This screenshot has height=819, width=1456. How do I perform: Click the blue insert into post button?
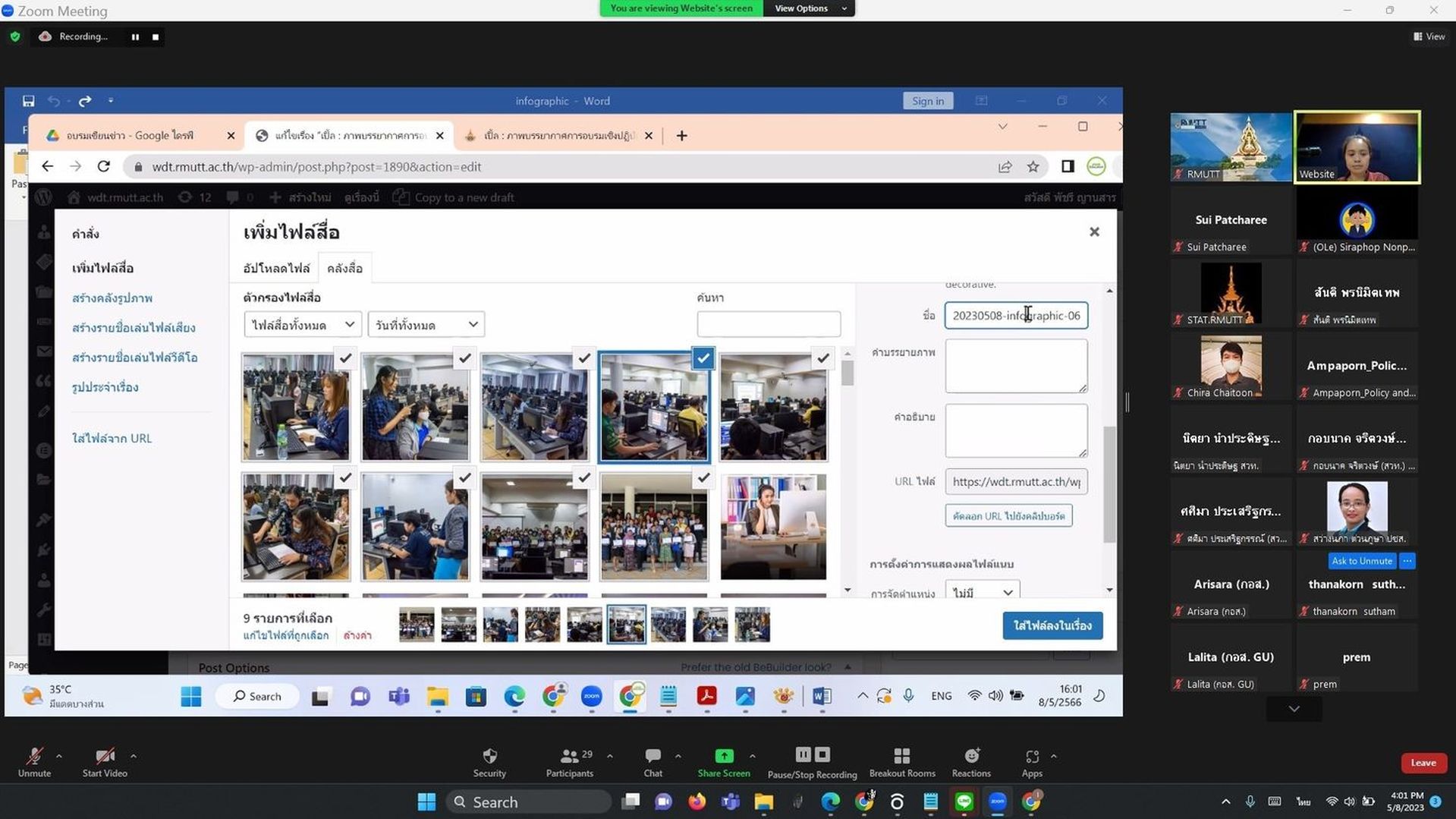(1052, 625)
